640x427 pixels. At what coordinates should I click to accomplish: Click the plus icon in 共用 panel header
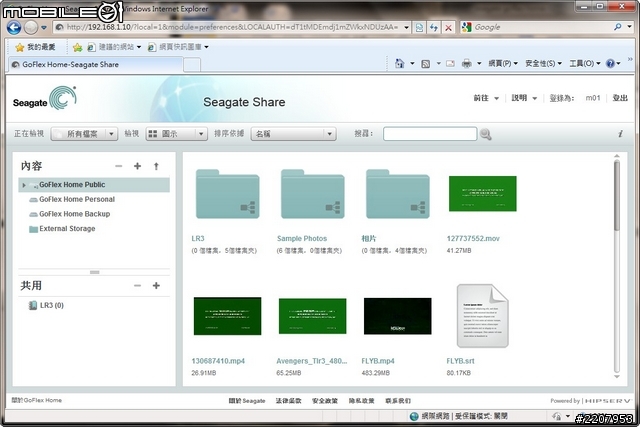point(156,286)
